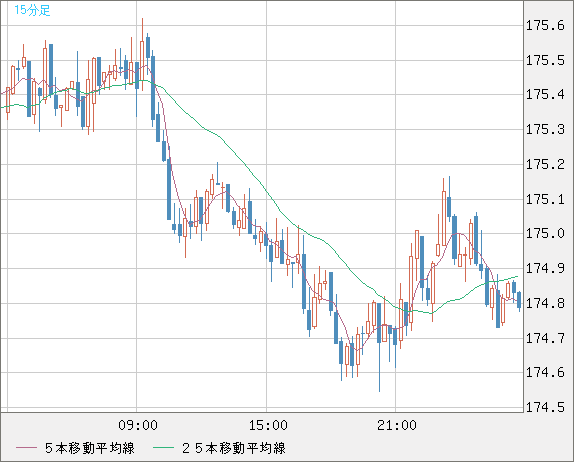The image size is (574, 462).
Task: Click the purple 5-period legend line sample
Action: tap(26, 448)
